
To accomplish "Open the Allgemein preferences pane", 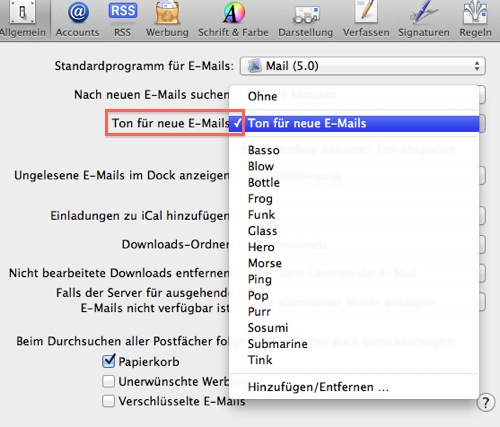I will coord(23,19).
